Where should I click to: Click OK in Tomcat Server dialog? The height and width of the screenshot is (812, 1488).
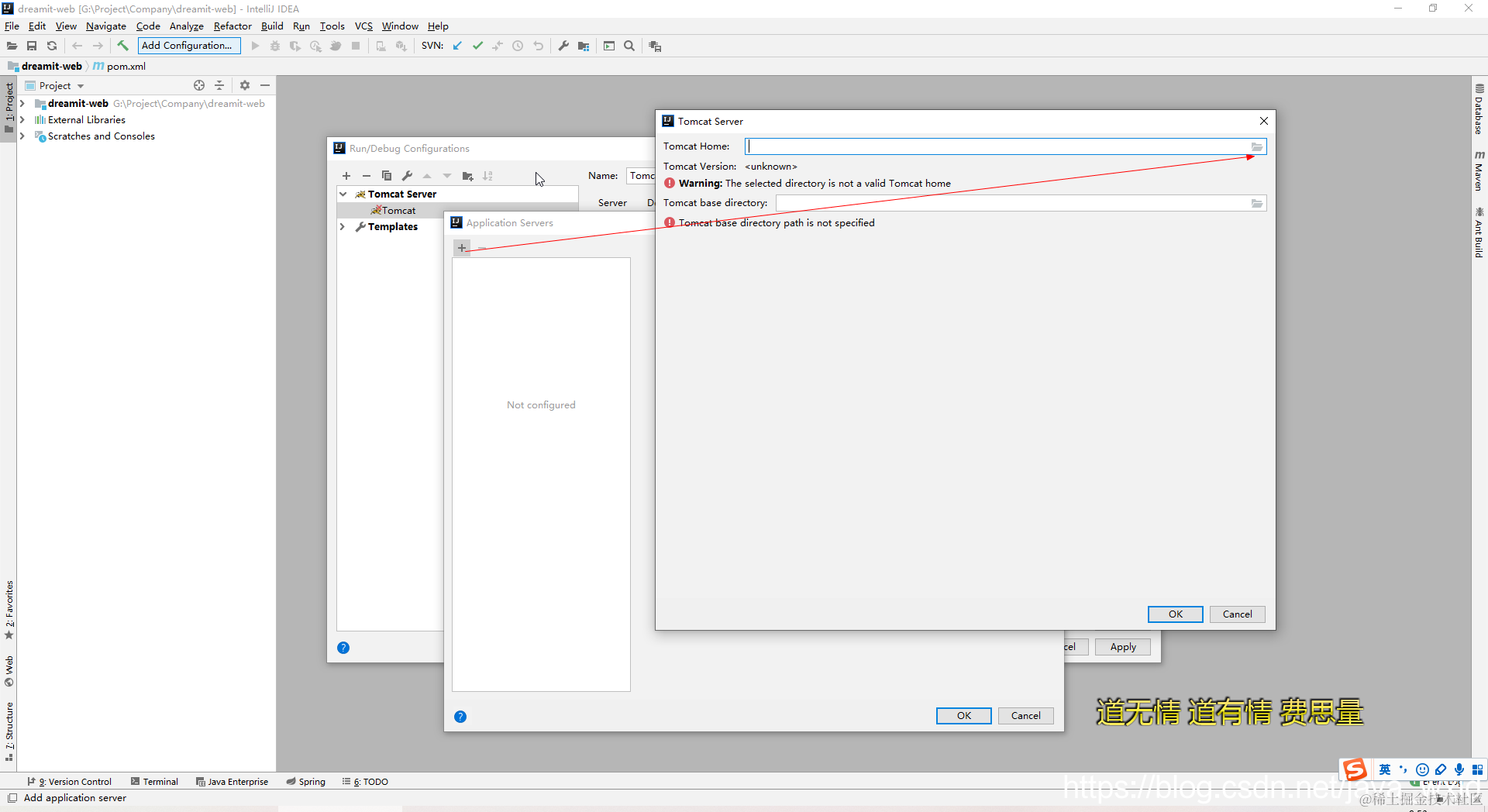(1176, 614)
